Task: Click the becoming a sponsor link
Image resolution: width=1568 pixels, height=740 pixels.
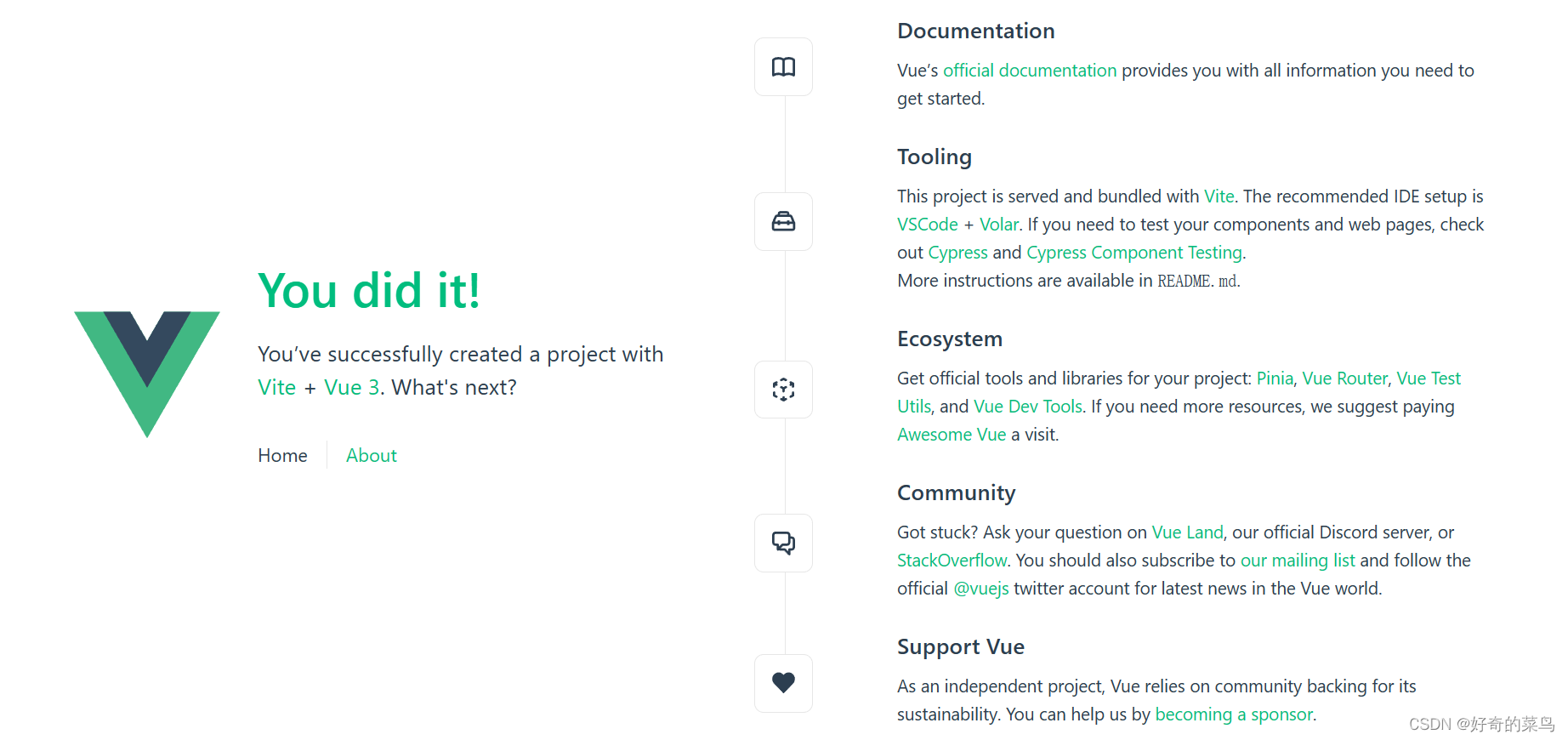Action: [x=1233, y=714]
